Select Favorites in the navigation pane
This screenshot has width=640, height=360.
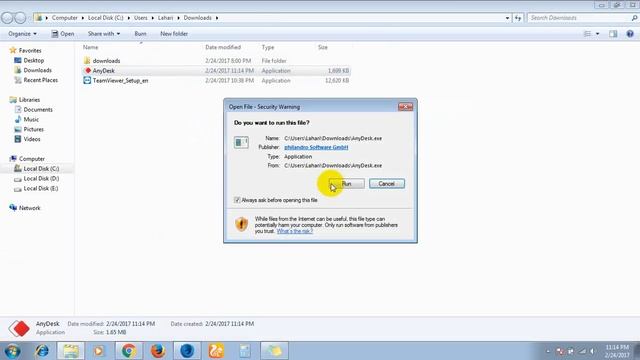point(30,51)
